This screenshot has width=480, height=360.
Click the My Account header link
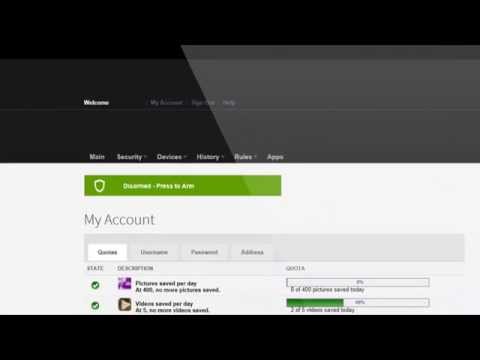coord(166,103)
